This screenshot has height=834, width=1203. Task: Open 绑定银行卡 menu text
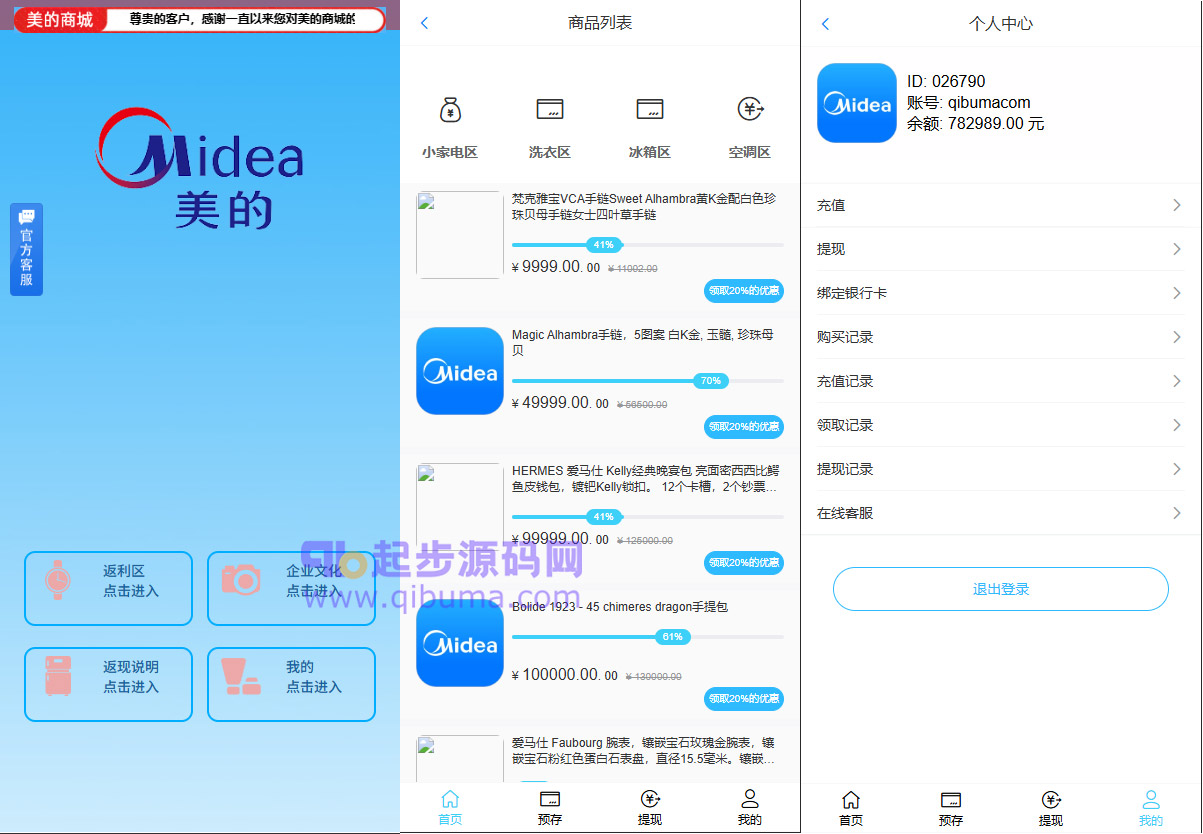coord(852,293)
